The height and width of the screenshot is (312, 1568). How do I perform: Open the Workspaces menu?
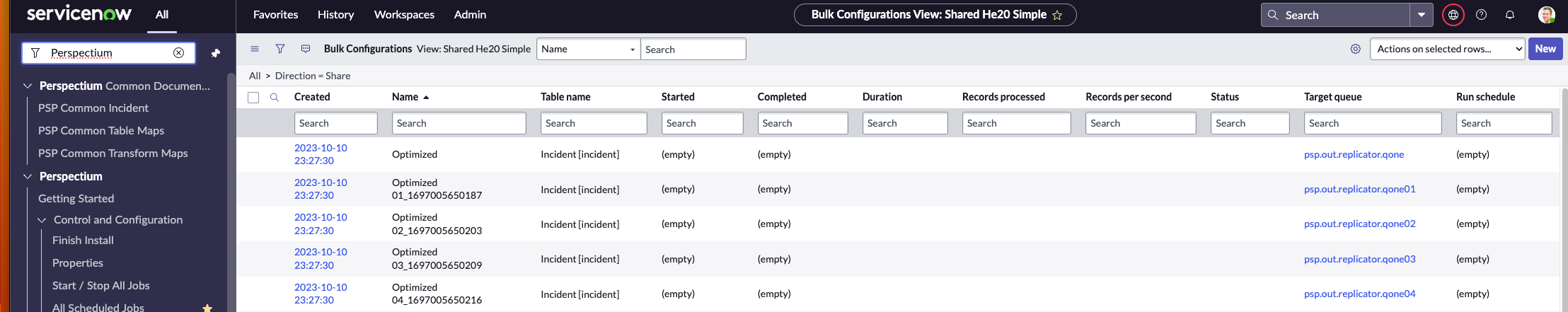pyautogui.click(x=404, y=14)
